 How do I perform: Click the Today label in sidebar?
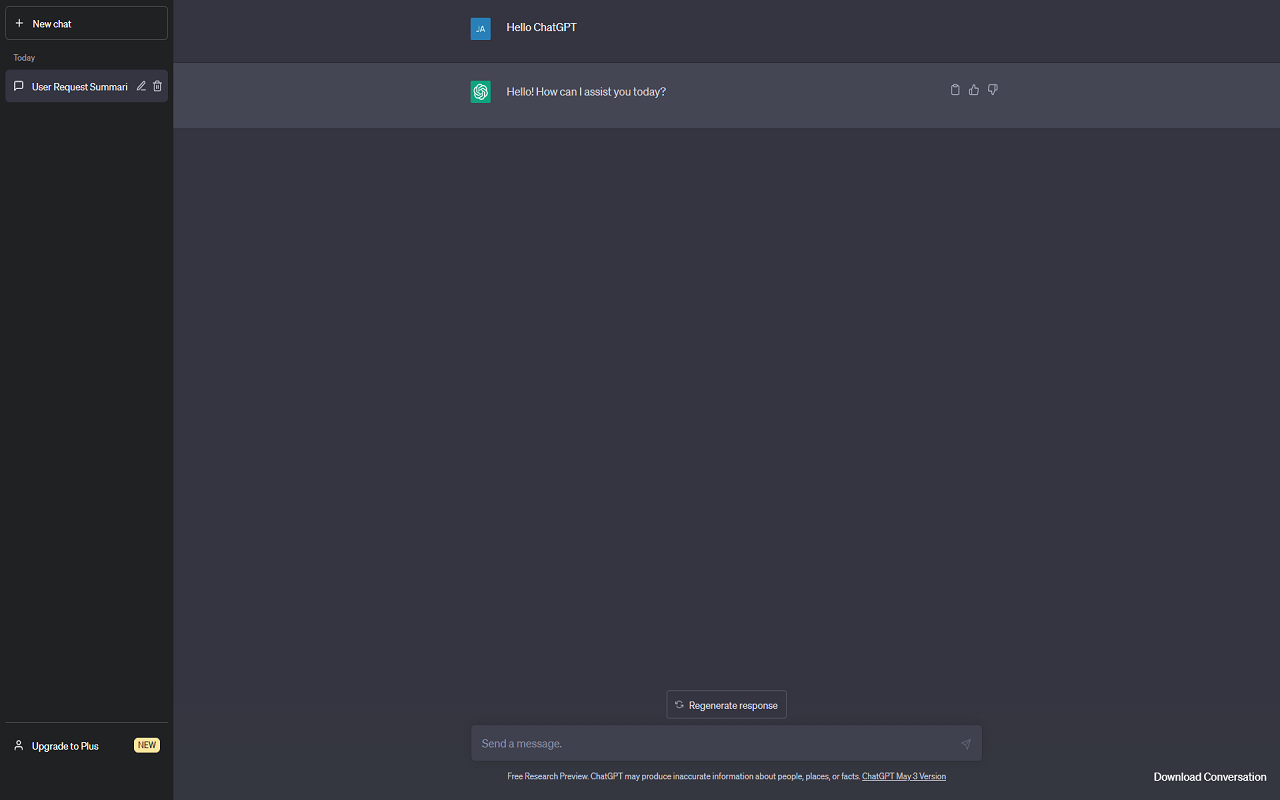[x=24, y=58]
